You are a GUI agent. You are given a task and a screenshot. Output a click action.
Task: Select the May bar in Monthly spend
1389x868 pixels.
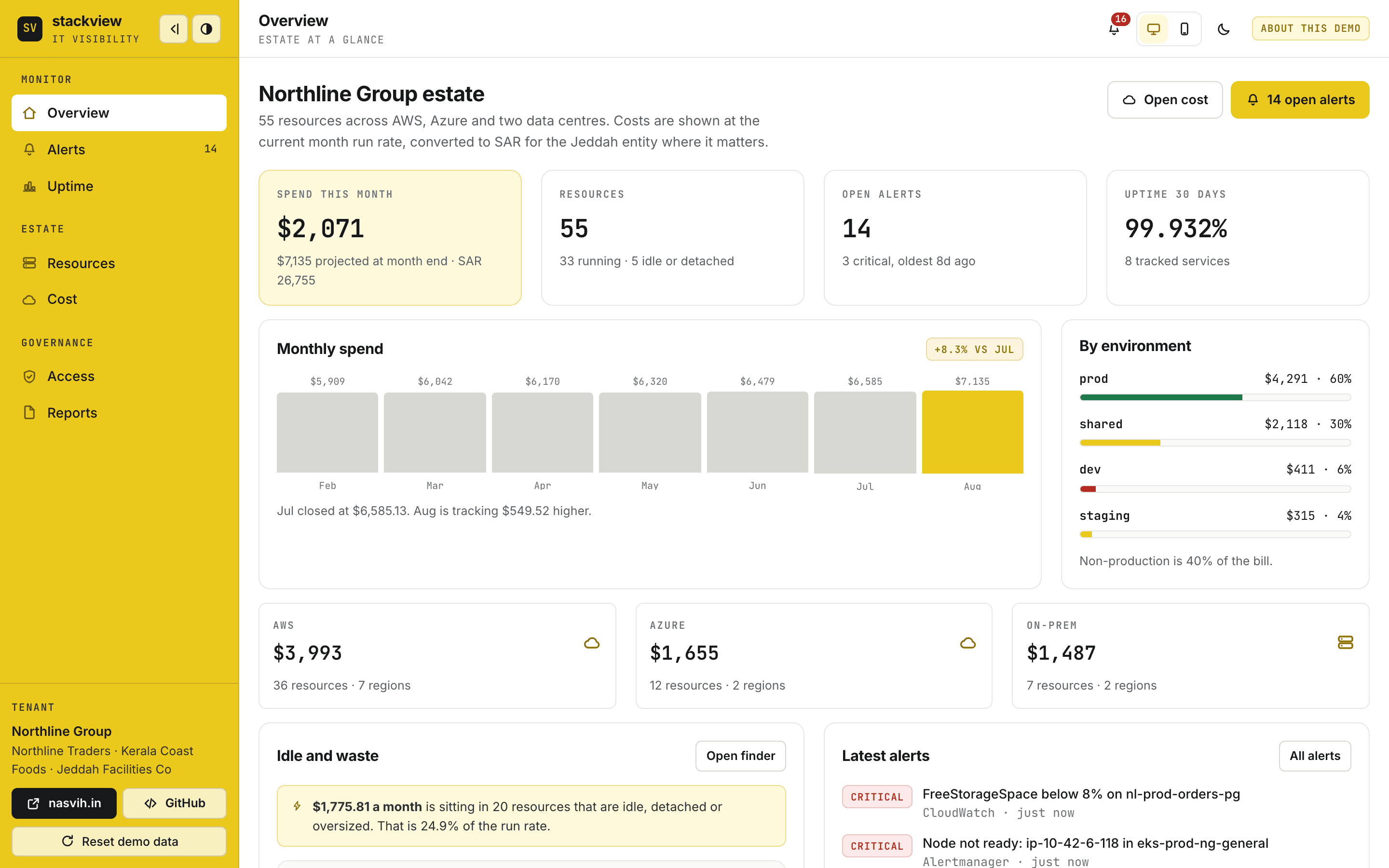[650, 432]
